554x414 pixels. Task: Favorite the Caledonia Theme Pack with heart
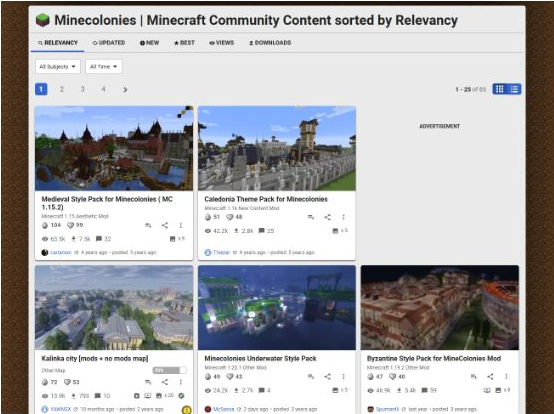coord(230,217)
